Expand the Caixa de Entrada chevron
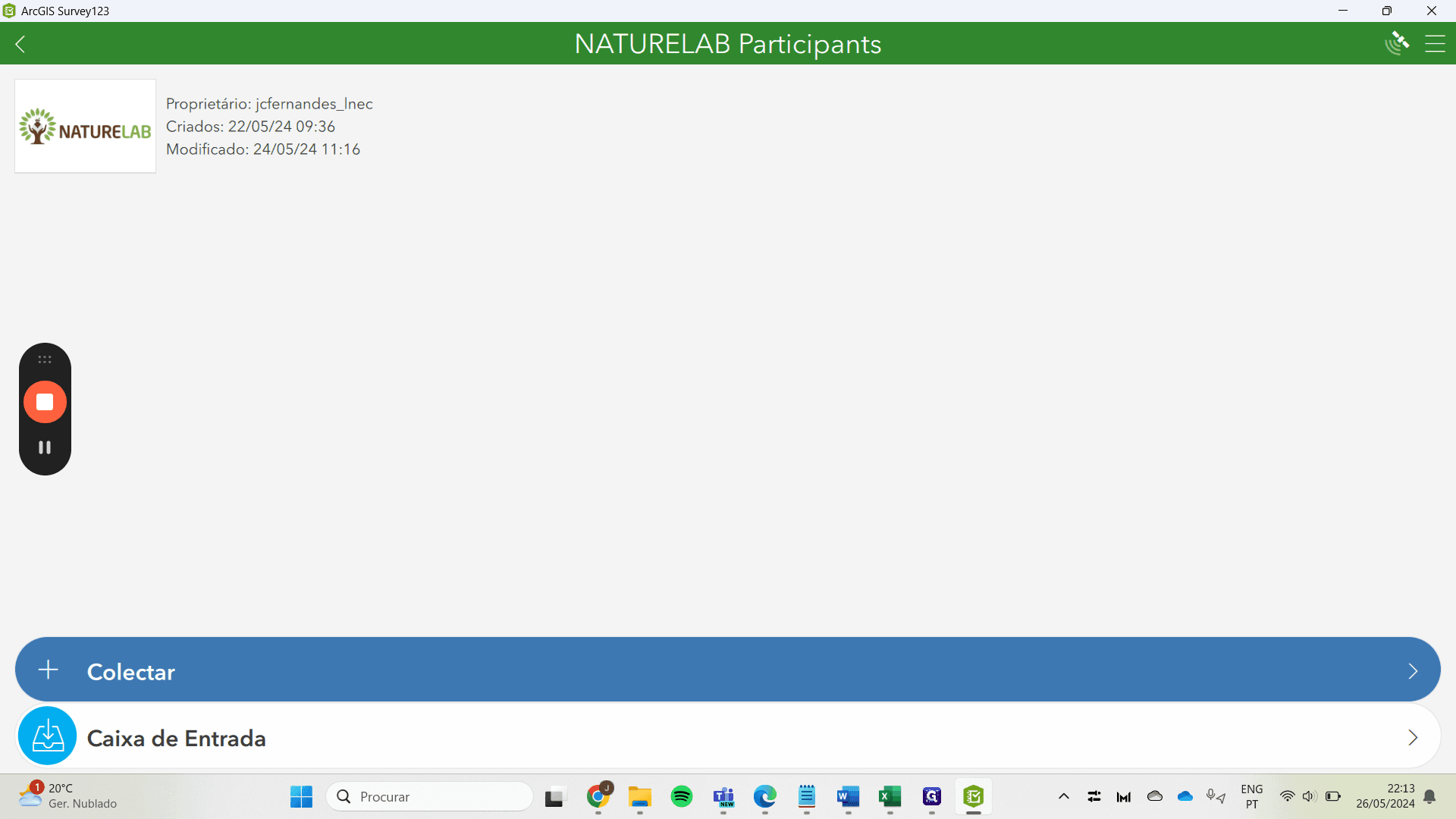Screen dimensions: 1456x819 [x=1413, y=738]
